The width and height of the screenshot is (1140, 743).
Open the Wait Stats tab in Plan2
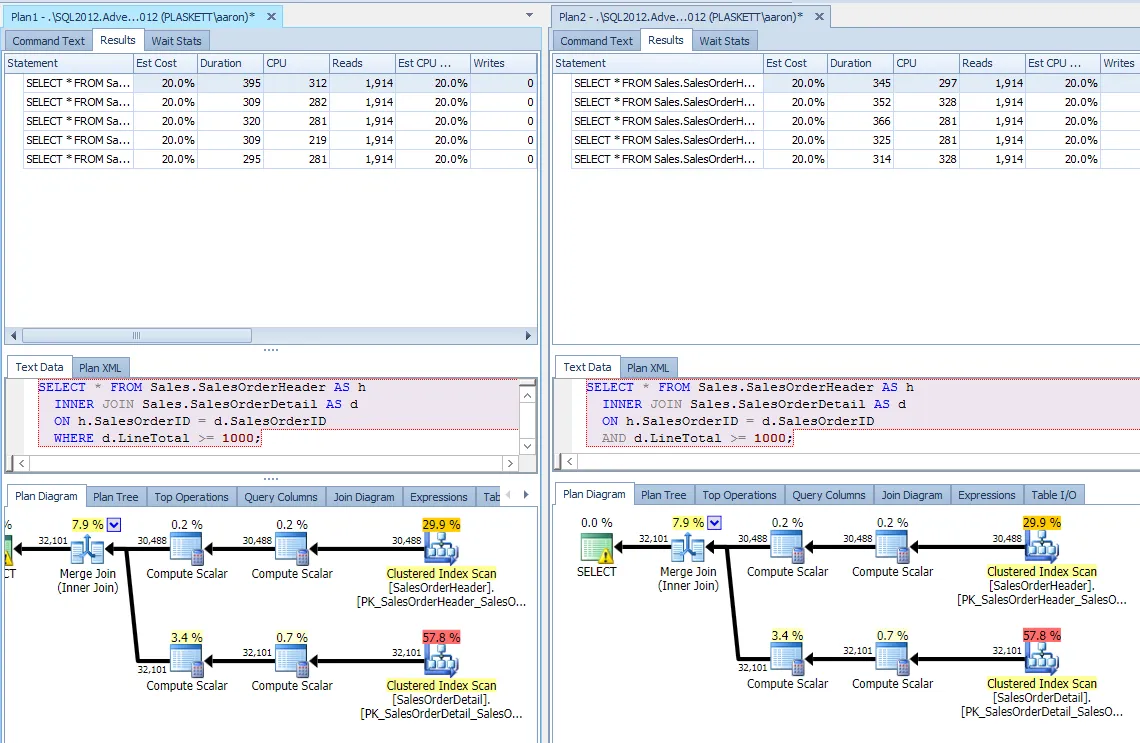pos(724,41)
